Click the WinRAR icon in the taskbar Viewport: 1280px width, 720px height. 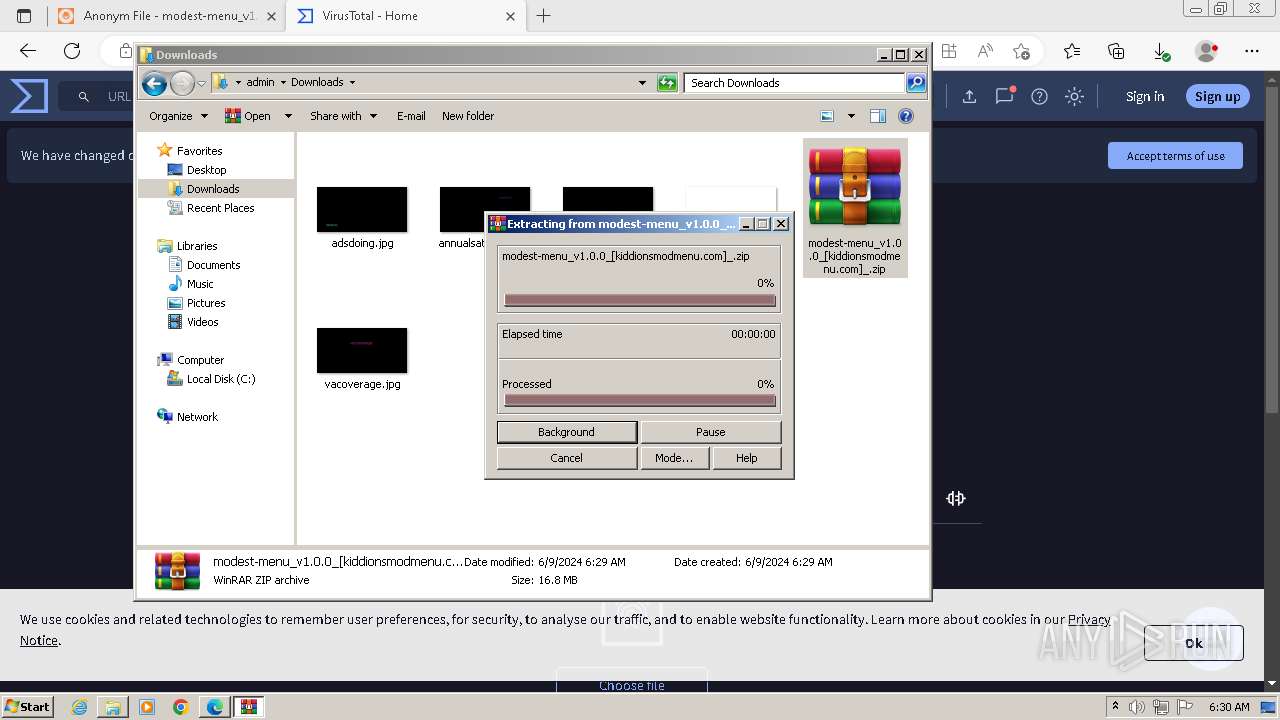coord(248,707)
